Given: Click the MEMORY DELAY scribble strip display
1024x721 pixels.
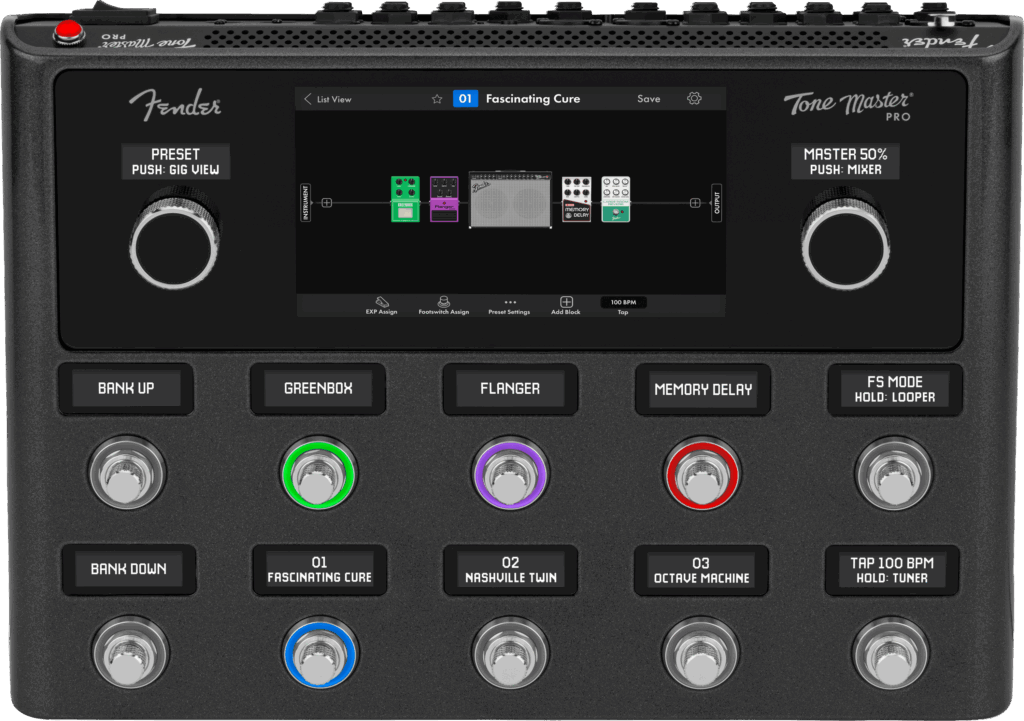Looking at the screenshot, I should (x=703, y=389).
